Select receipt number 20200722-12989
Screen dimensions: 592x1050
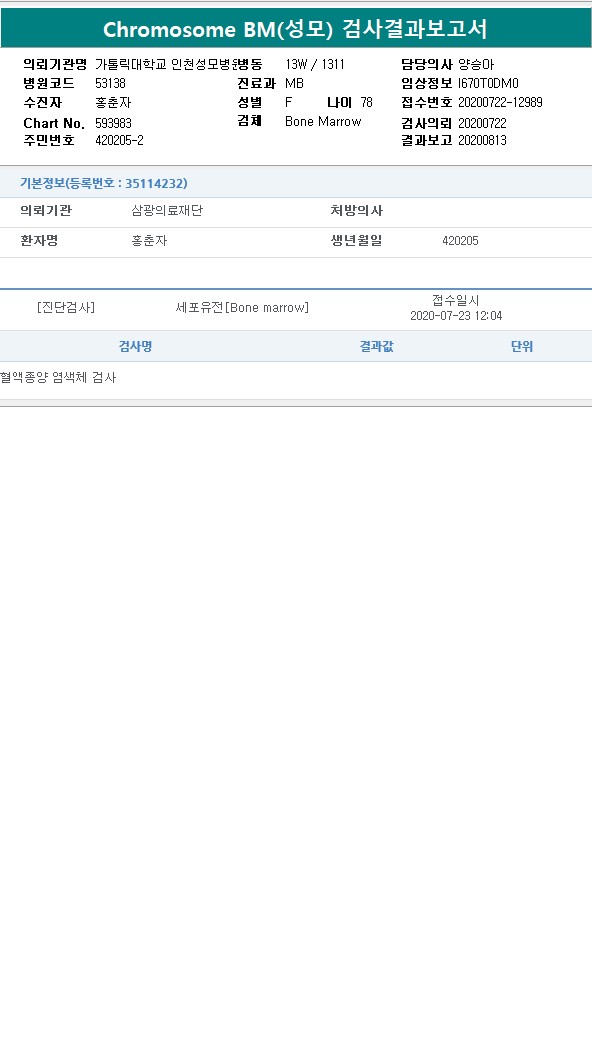click(x=500, y=102)
